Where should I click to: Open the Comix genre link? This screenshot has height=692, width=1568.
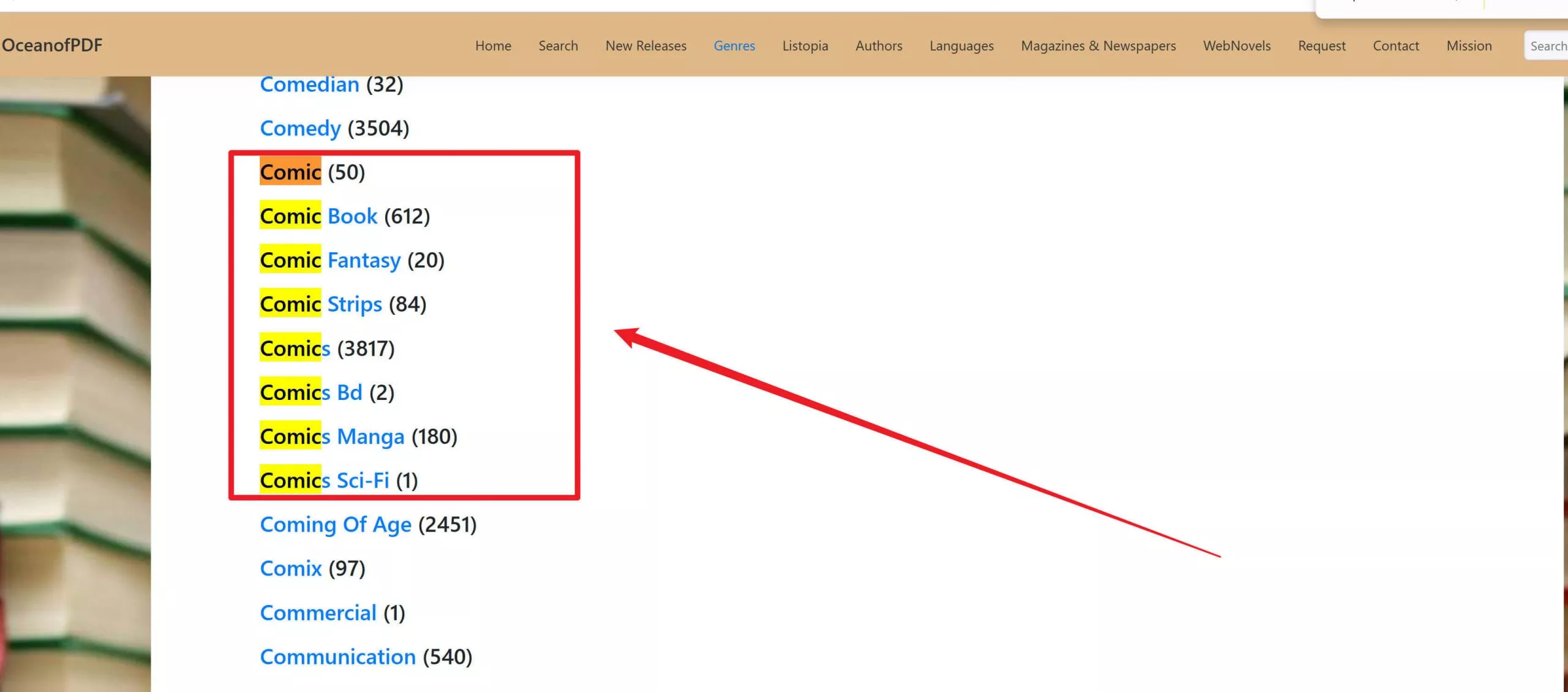290,569
